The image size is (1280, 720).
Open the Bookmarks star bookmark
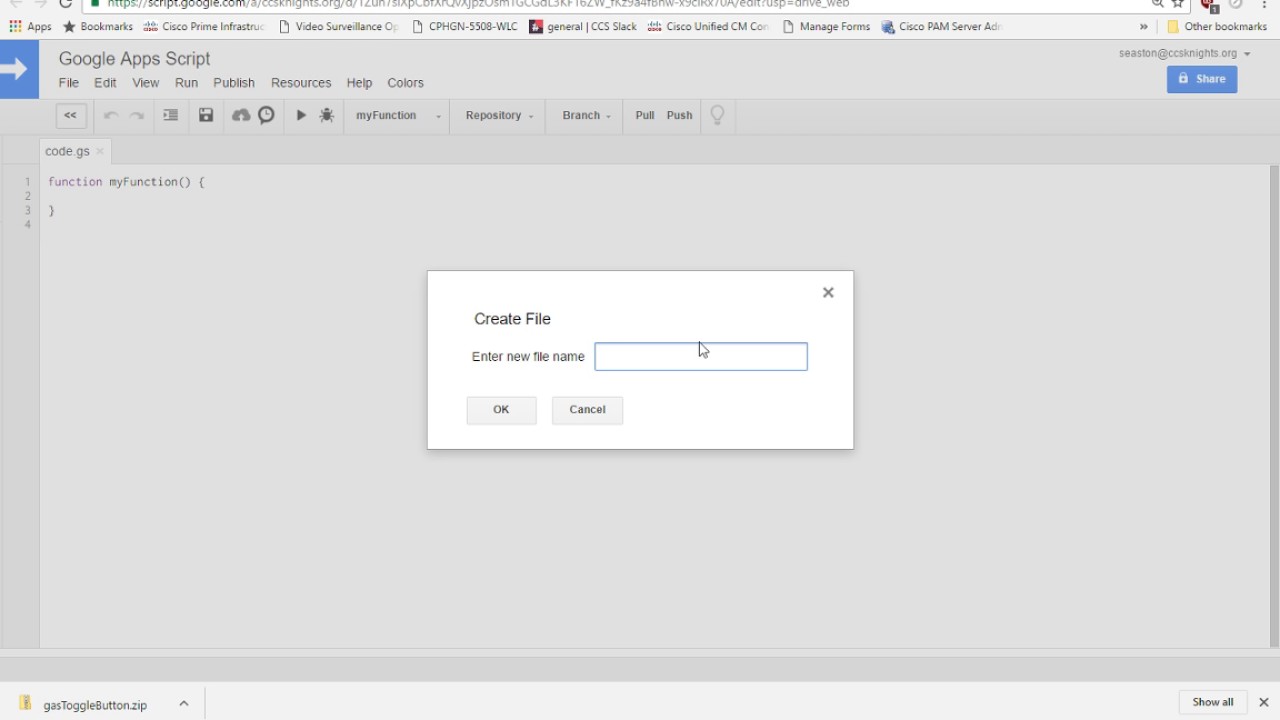pyautogui.click(x=98, y=27)
